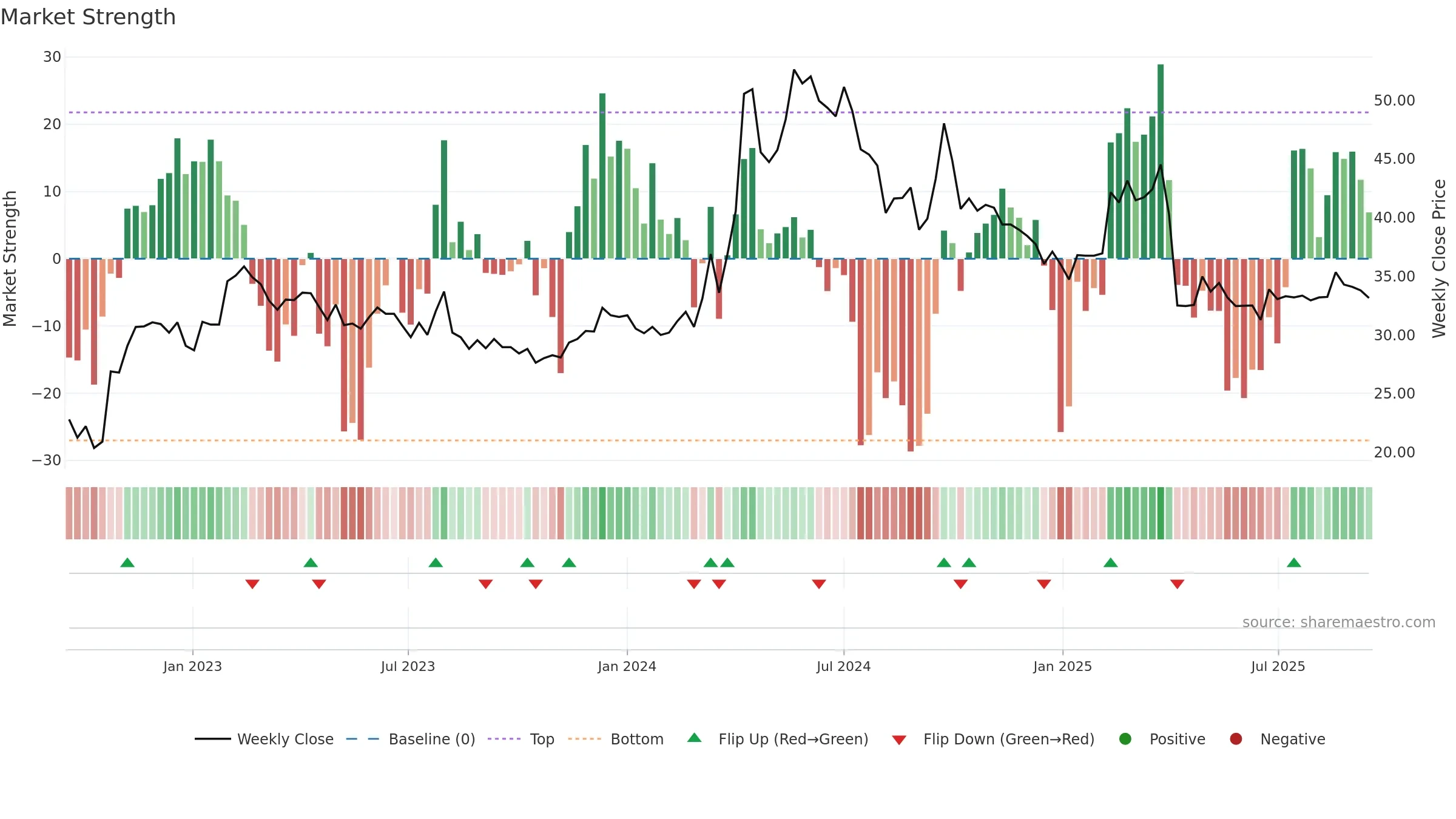Toggle the Positive legend label
Screen dimensions: 1456x819
pos(1178,739)
